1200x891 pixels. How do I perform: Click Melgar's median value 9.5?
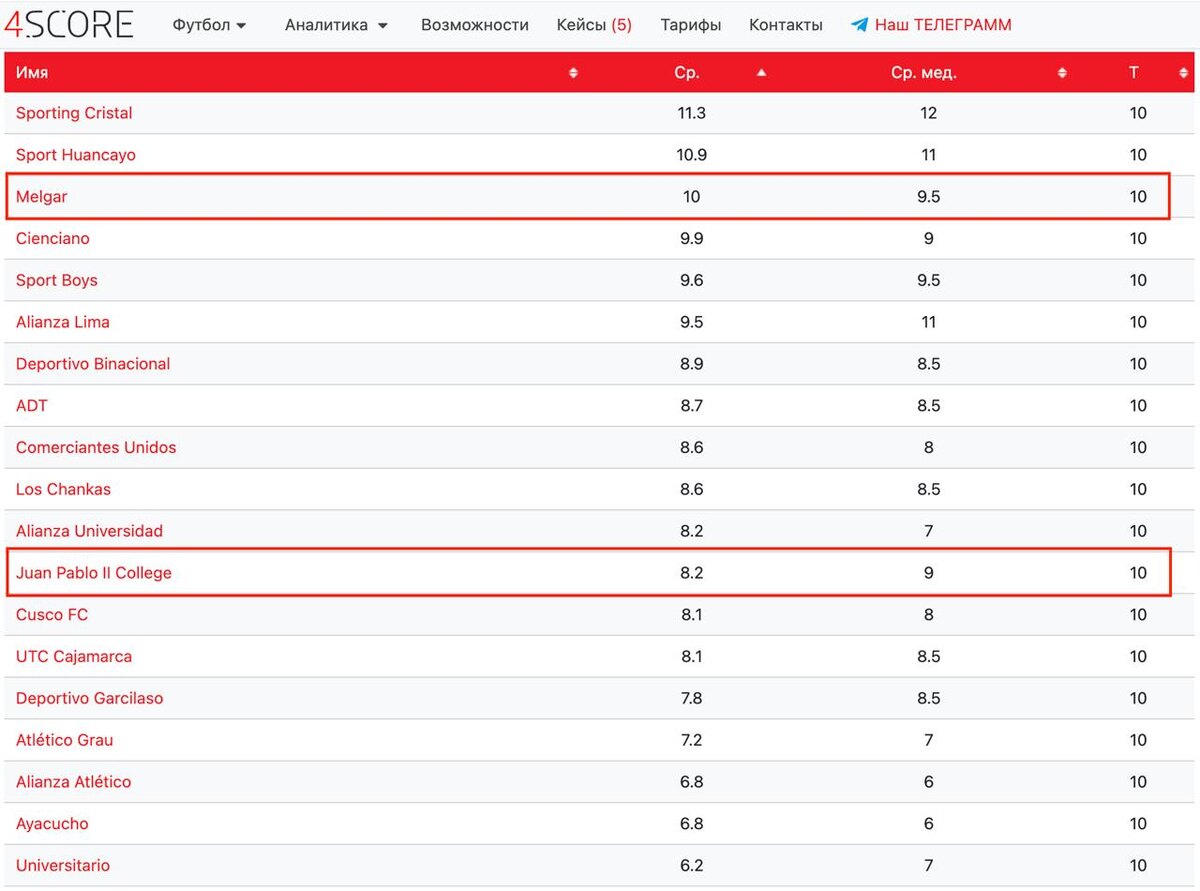click(929, 197)
